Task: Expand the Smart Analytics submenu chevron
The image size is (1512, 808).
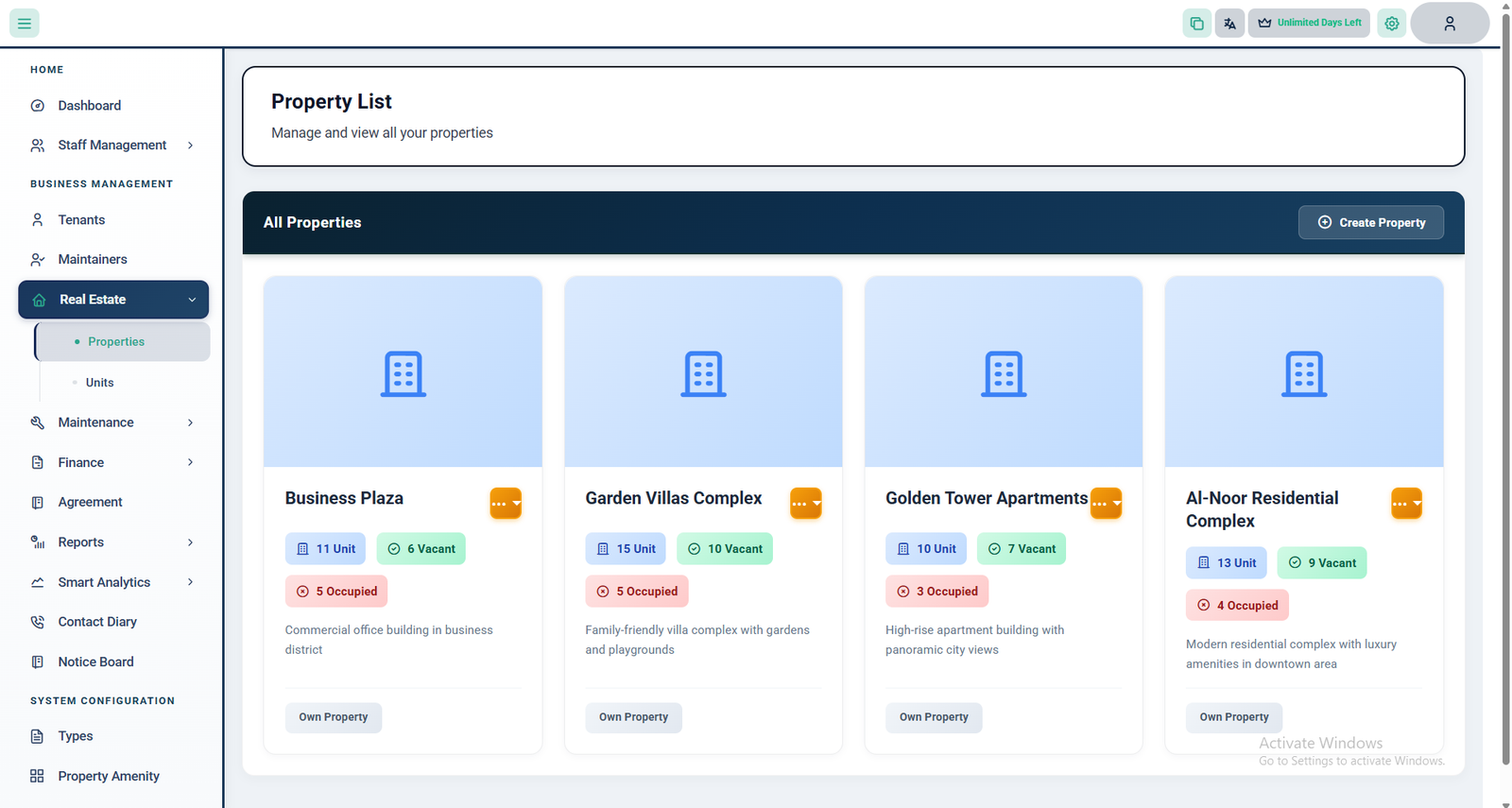Action: pyautogui.click(x=190, y=582)
